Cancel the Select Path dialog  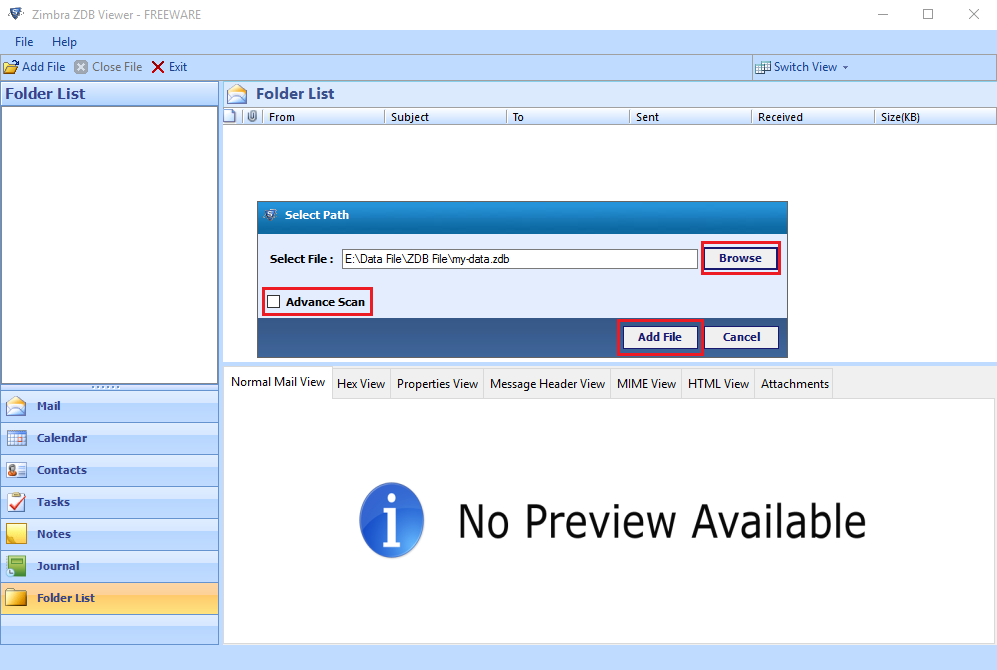(x=741, y=337)
